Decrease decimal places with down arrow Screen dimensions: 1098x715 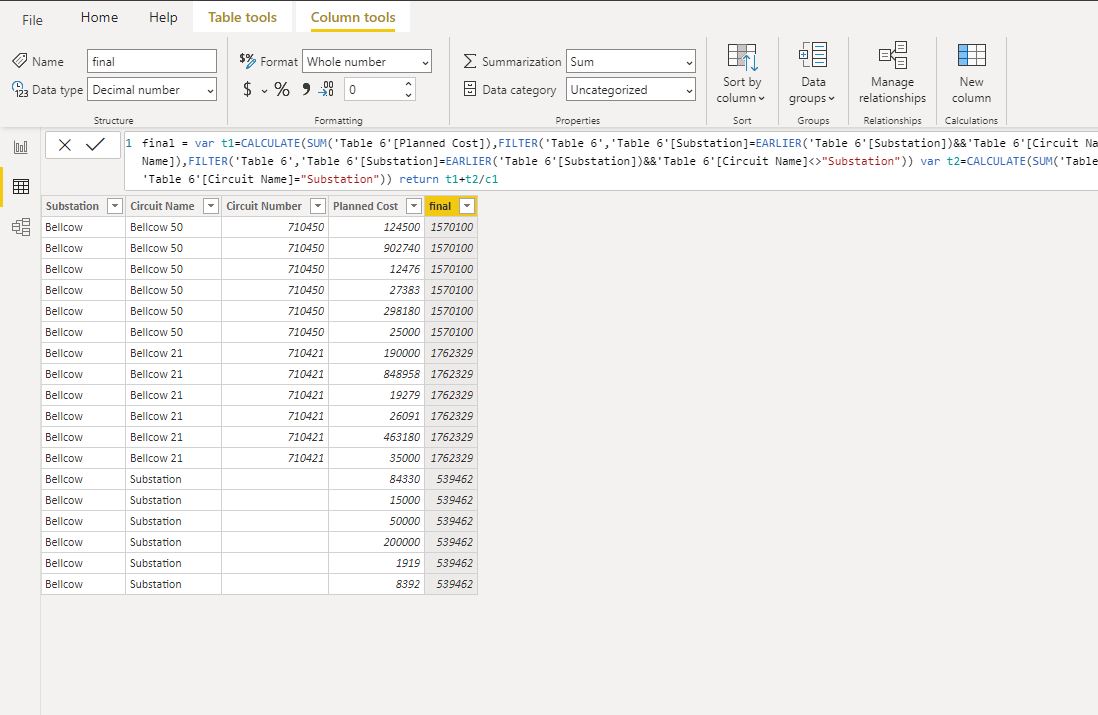(408, 95)
